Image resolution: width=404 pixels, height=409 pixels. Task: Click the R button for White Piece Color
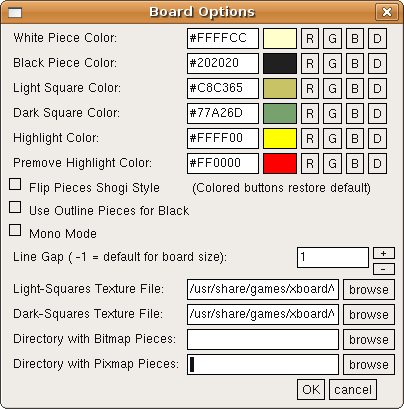[x=310, y=39]
